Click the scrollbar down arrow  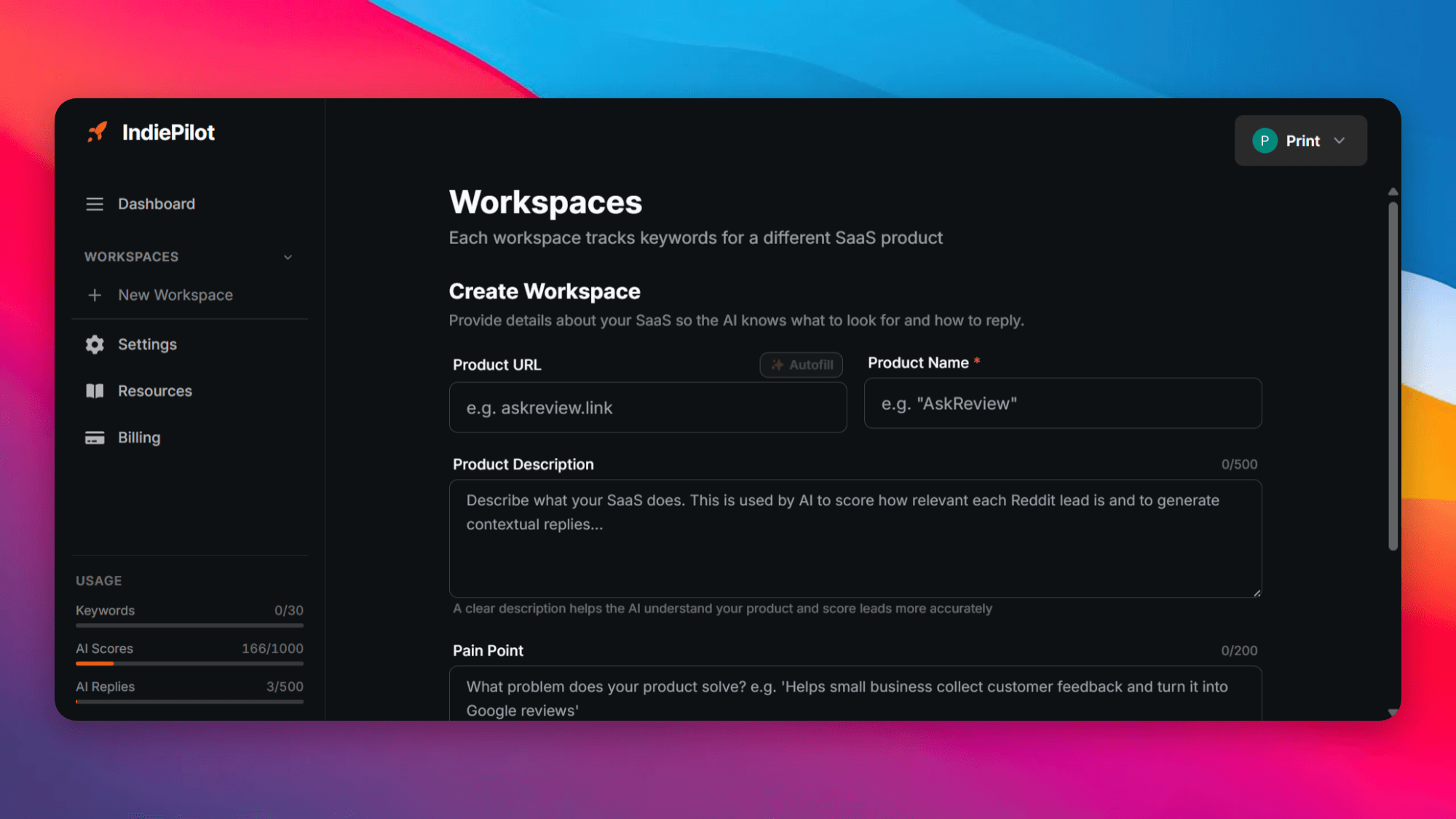click(1393, 713)
